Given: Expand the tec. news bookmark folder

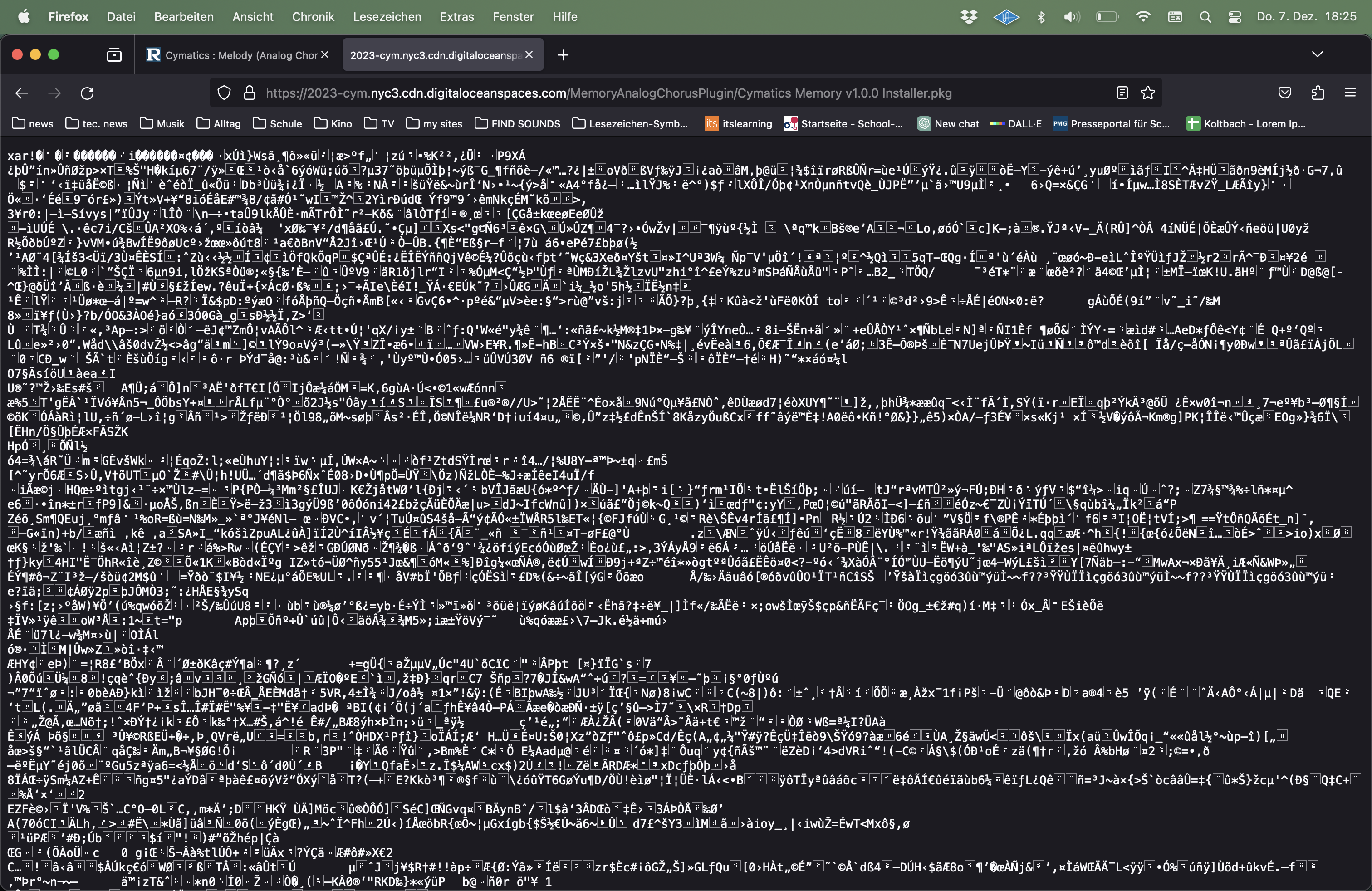Looking at the screenshot, I should 97,123.
